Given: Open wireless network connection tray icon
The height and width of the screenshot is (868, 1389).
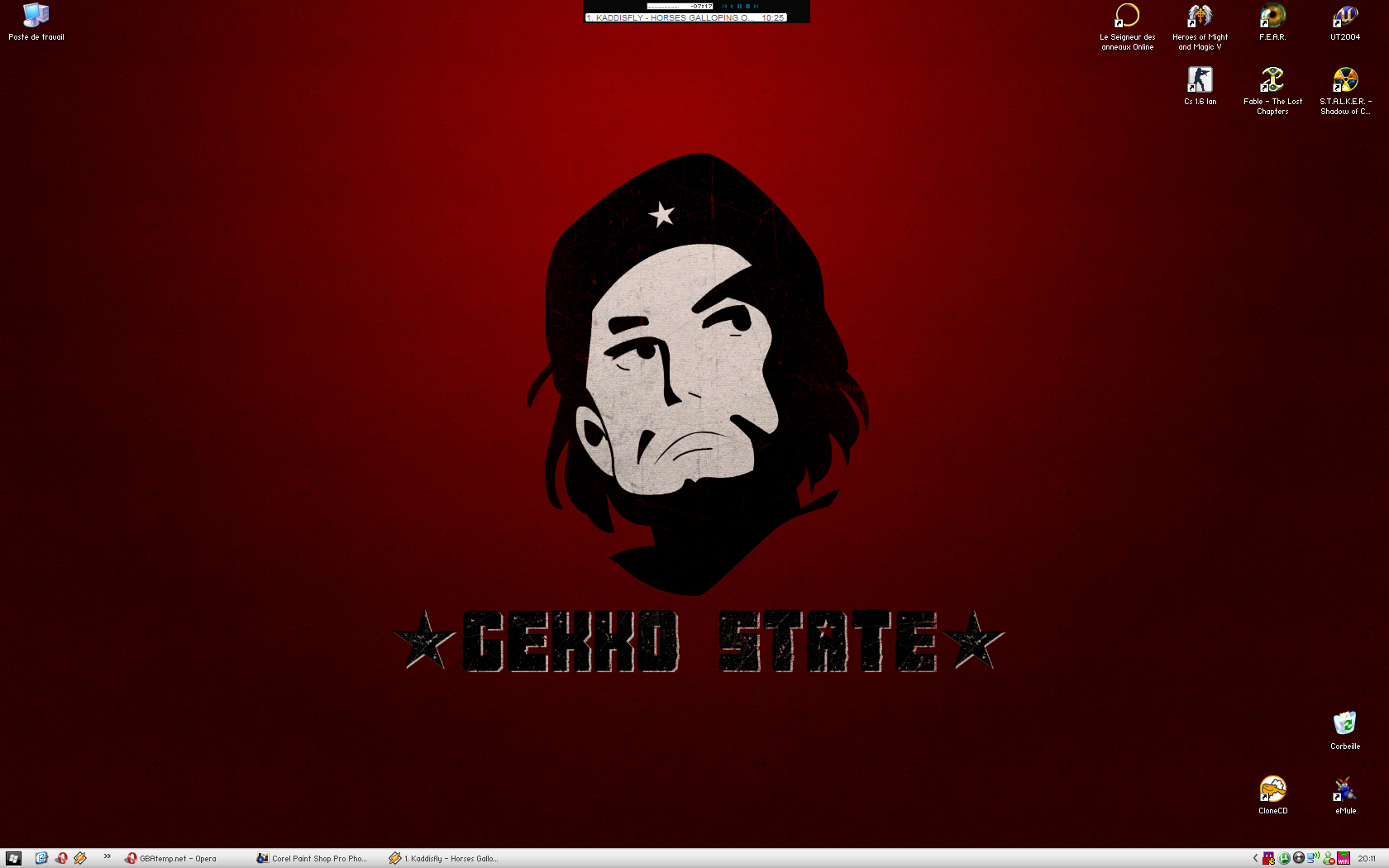Looking at the screenshot, I should [x=1314, y=857].
